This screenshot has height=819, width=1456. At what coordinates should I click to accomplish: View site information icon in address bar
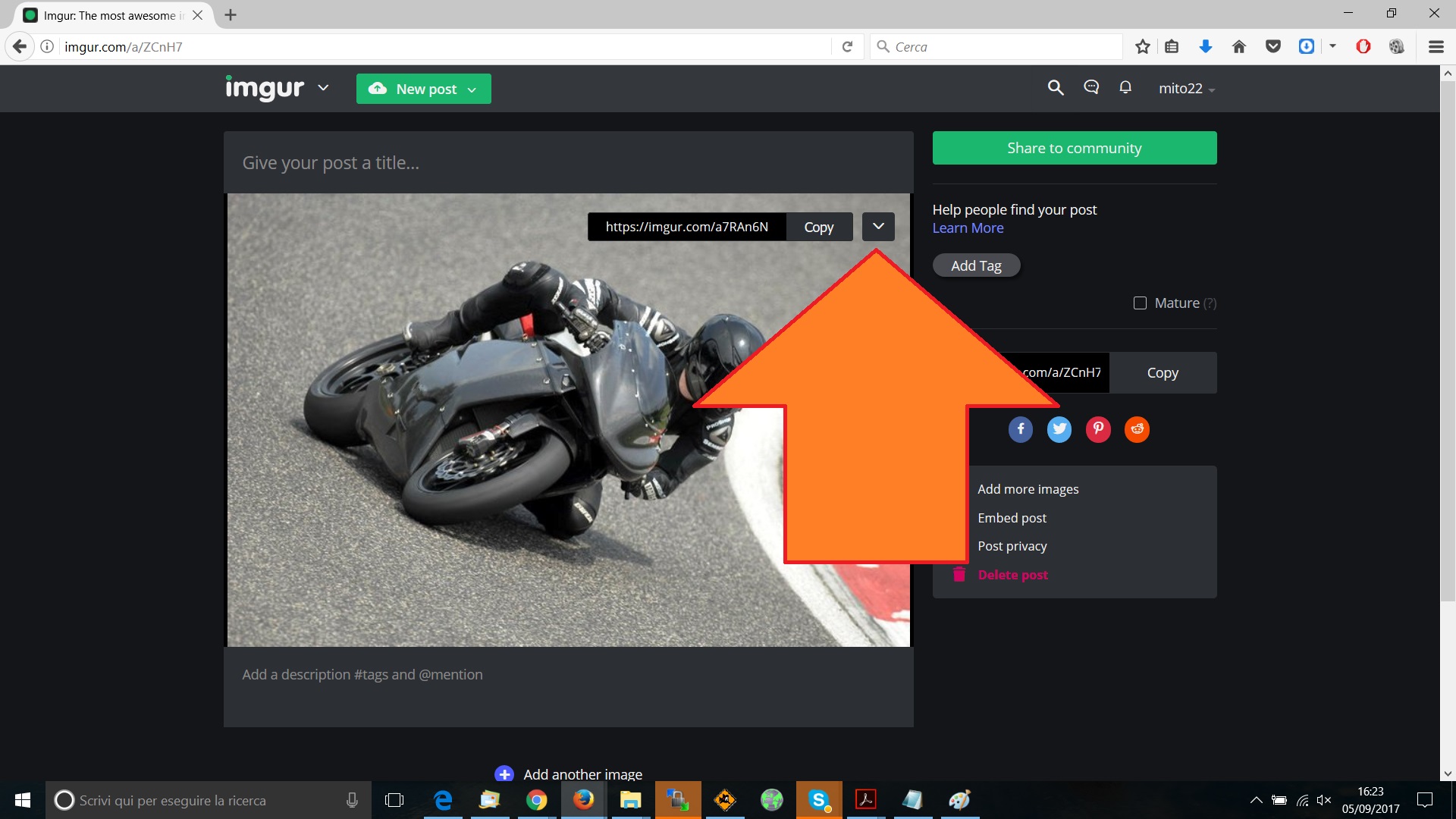(47, 46)
